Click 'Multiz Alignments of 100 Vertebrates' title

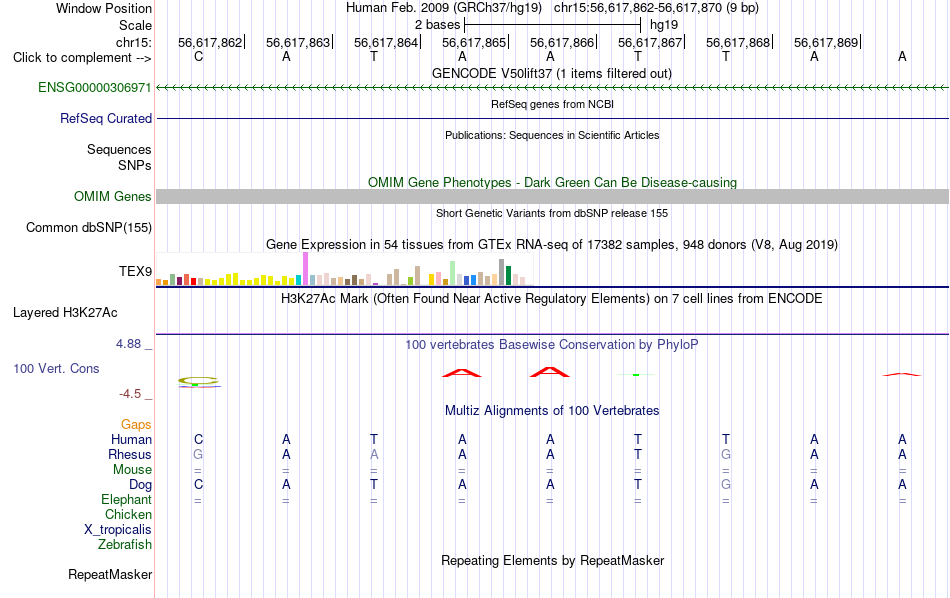(x=552, y=410)
